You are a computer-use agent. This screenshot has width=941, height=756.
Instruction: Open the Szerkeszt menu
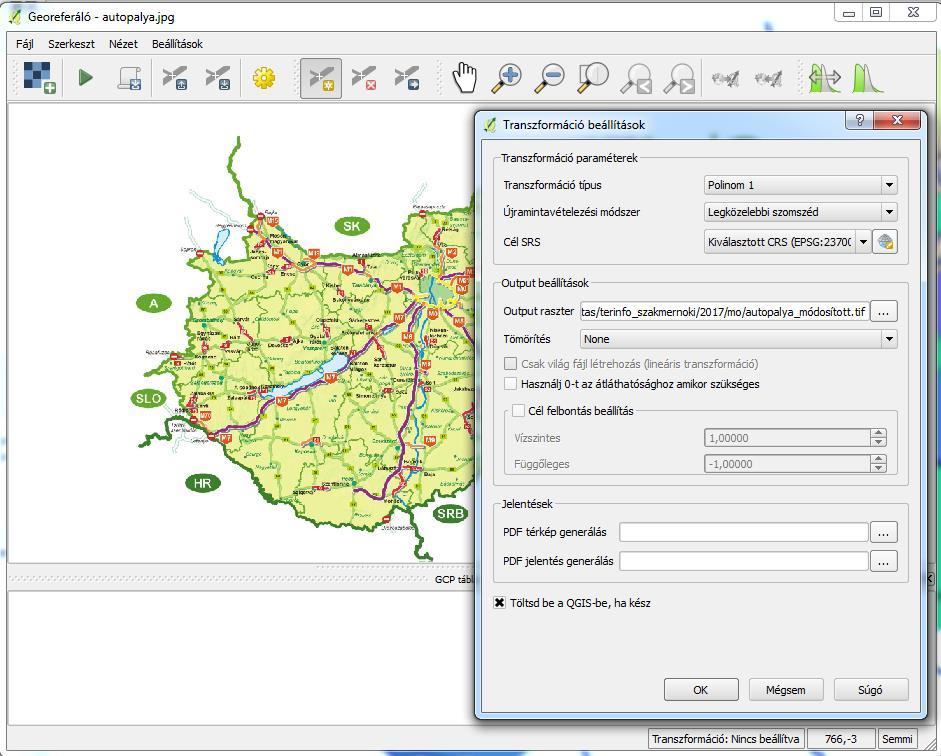(71, 44)
